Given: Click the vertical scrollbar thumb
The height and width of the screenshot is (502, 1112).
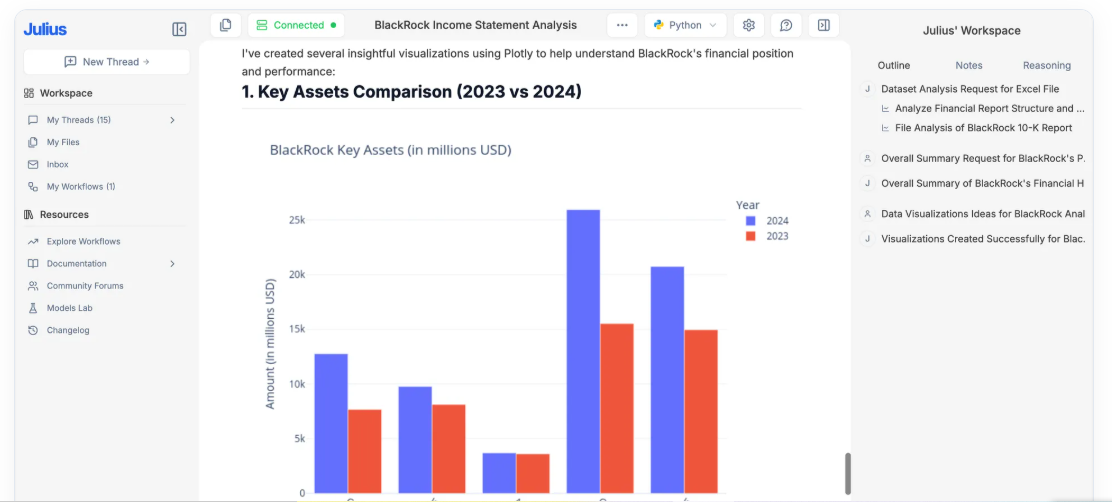Looking at the screenshot, I should click(x=847, y=474).
